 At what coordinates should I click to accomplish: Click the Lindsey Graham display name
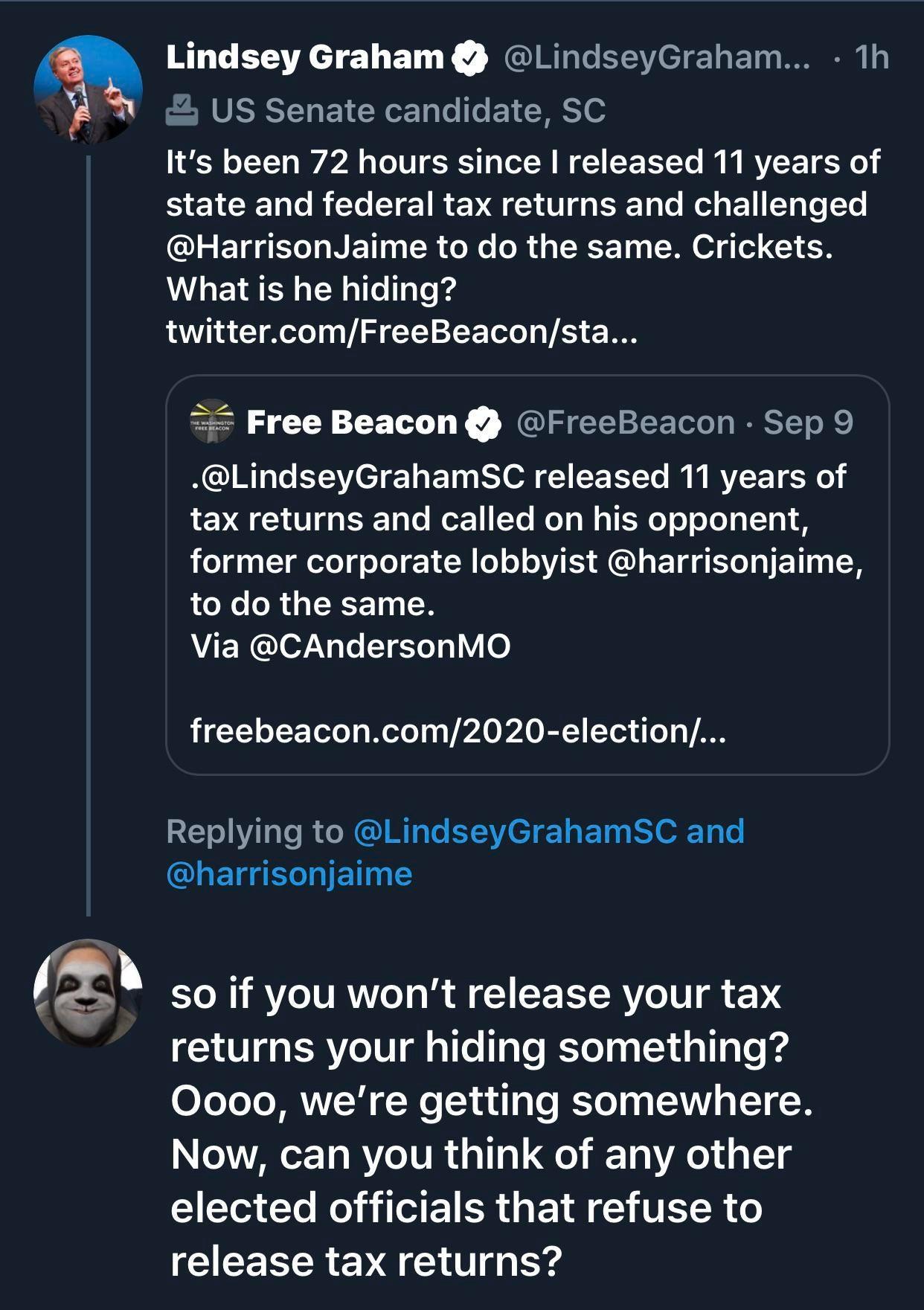(305, 57)
